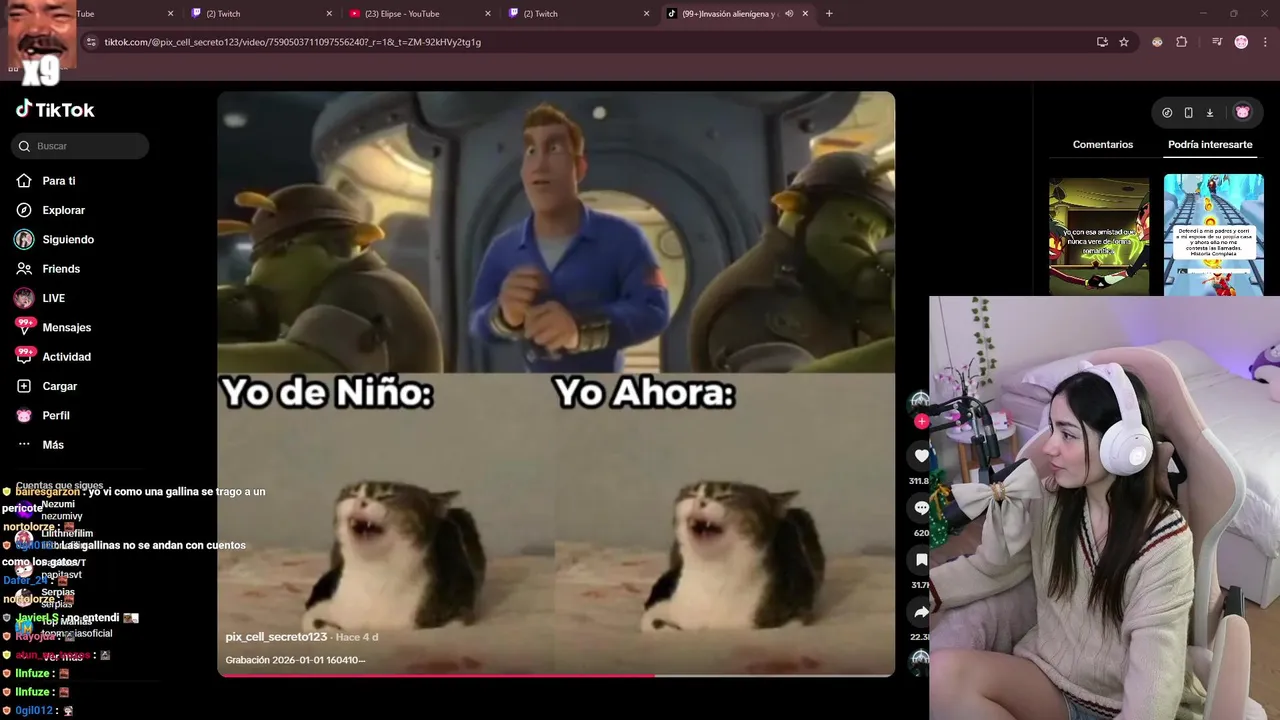The image size is (1280, 720).
Task: Open Chrome three-dot menu
Action: pos(1263,42)
